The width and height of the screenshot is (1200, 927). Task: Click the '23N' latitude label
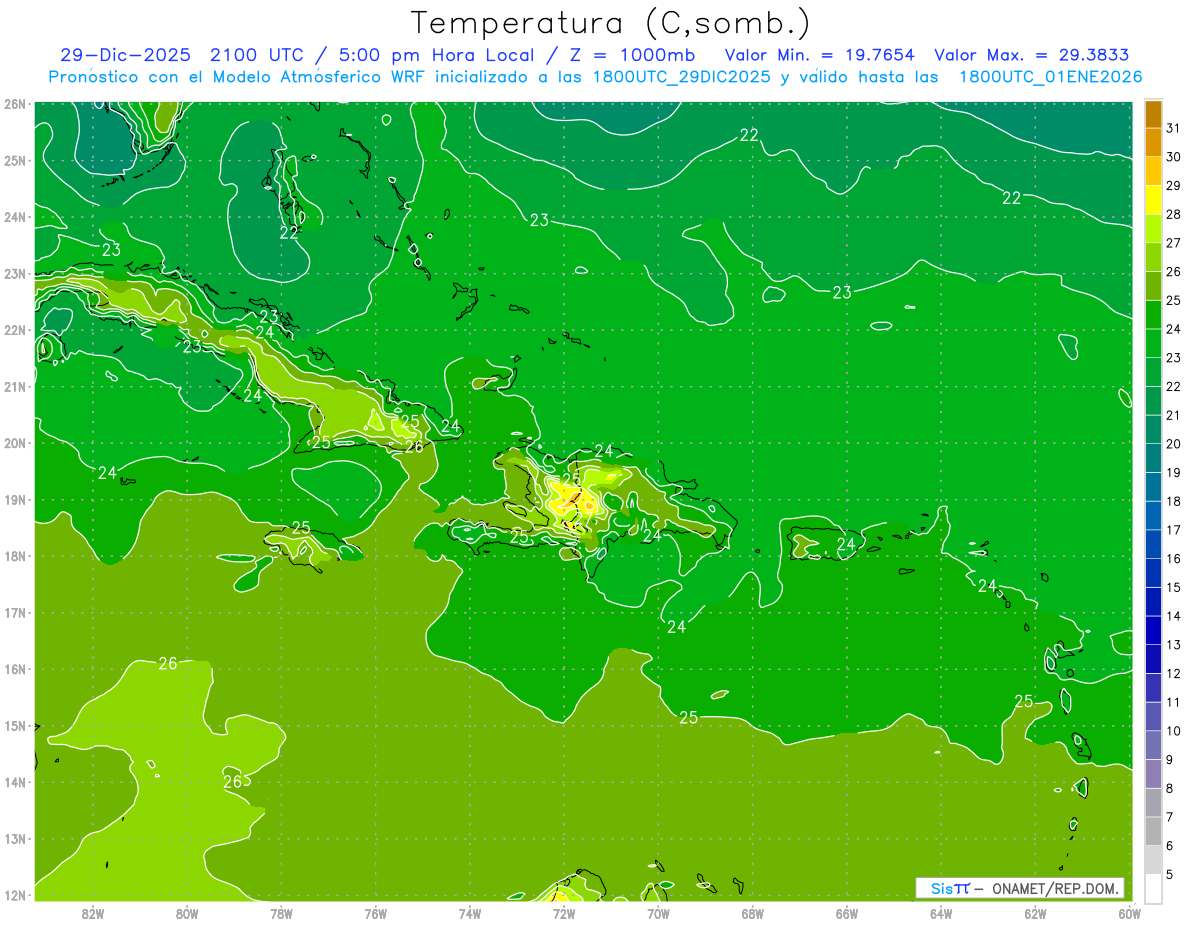(x=15, y=273)
